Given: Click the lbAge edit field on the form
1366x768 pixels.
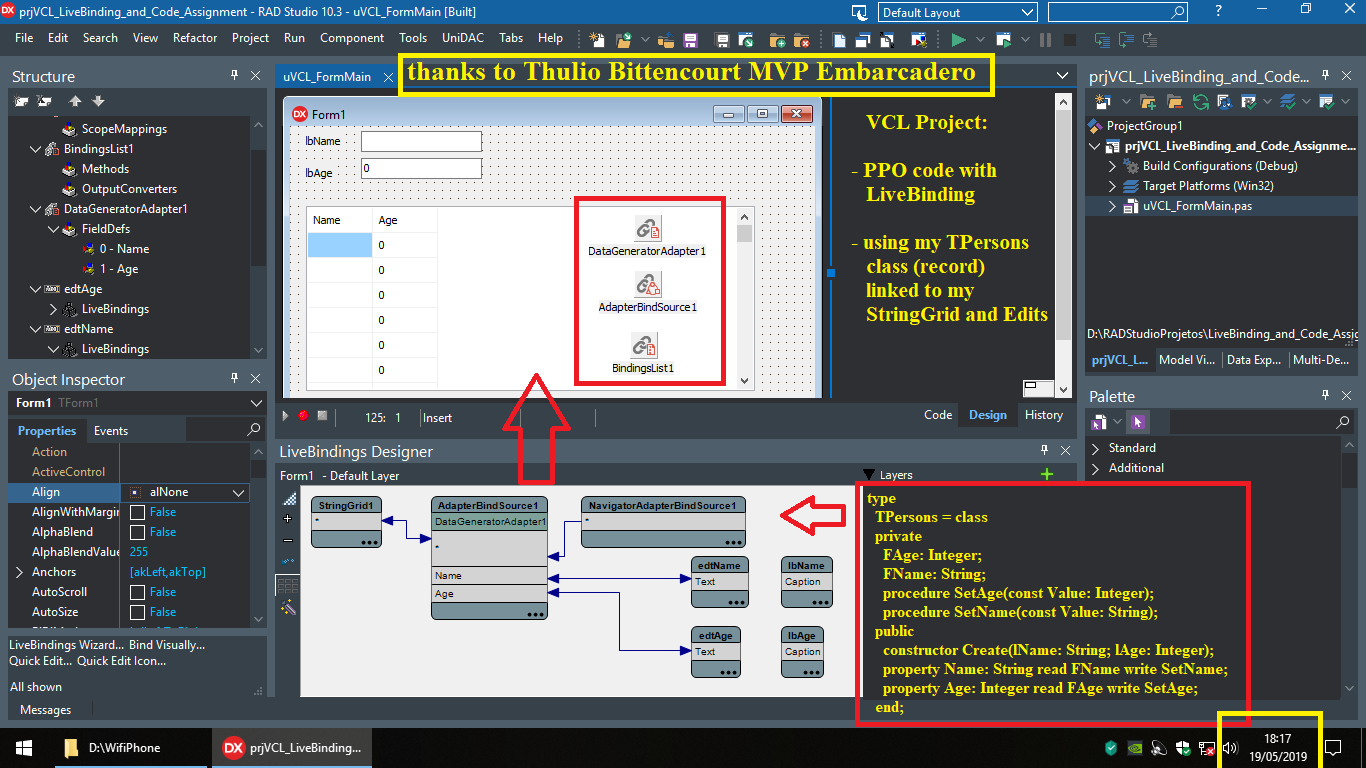Looking at the screenshot, I should (421, 169).
